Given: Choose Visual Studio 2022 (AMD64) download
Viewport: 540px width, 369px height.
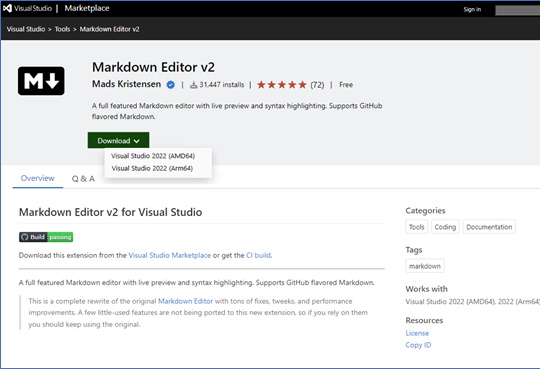Looking at the screenshot, I should [x=153, y=156].
